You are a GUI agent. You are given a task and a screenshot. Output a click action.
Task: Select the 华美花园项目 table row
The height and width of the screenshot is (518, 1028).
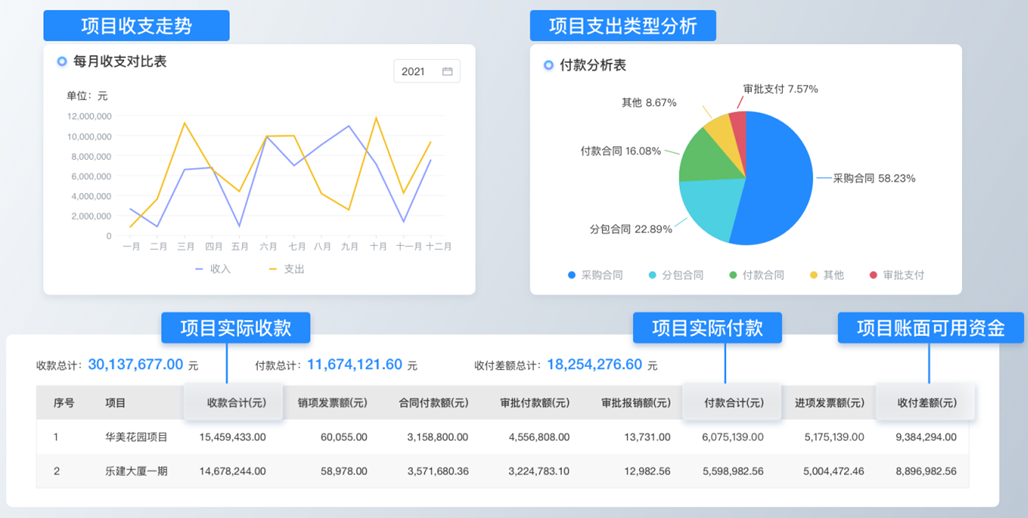point(136,437)
